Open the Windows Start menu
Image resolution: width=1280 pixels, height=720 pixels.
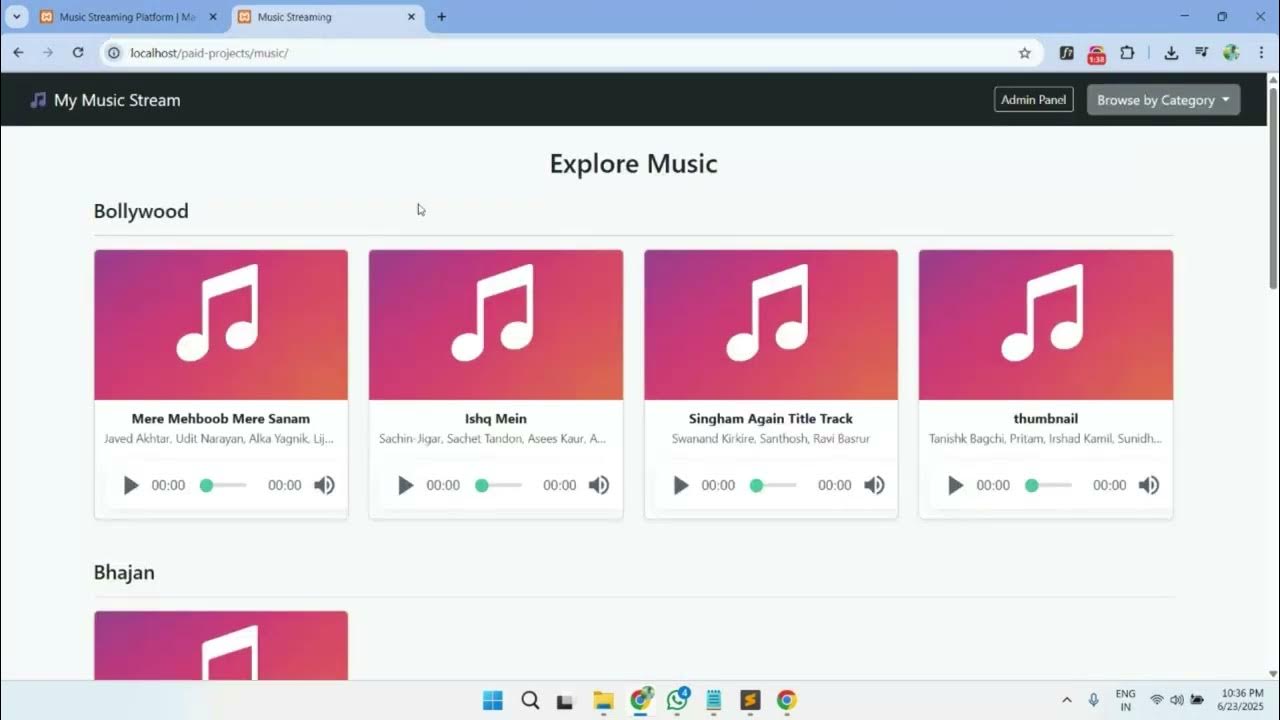pyautogui.click(x=493, y=700)
